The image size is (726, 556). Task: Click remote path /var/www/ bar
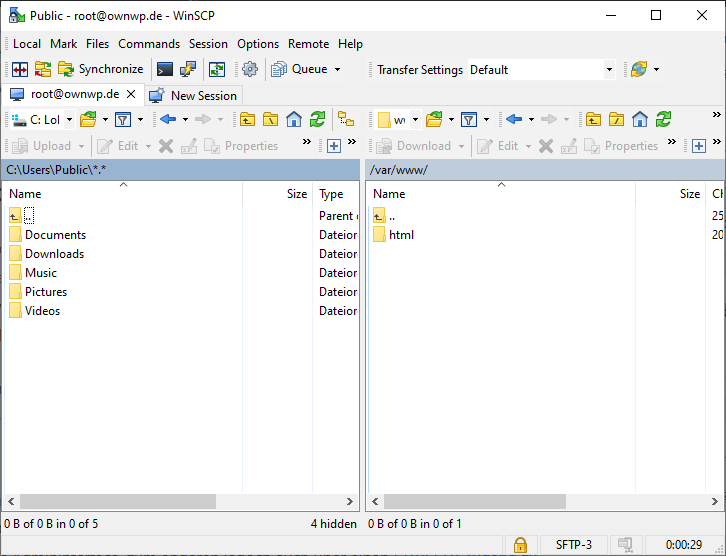coord(545,170)
